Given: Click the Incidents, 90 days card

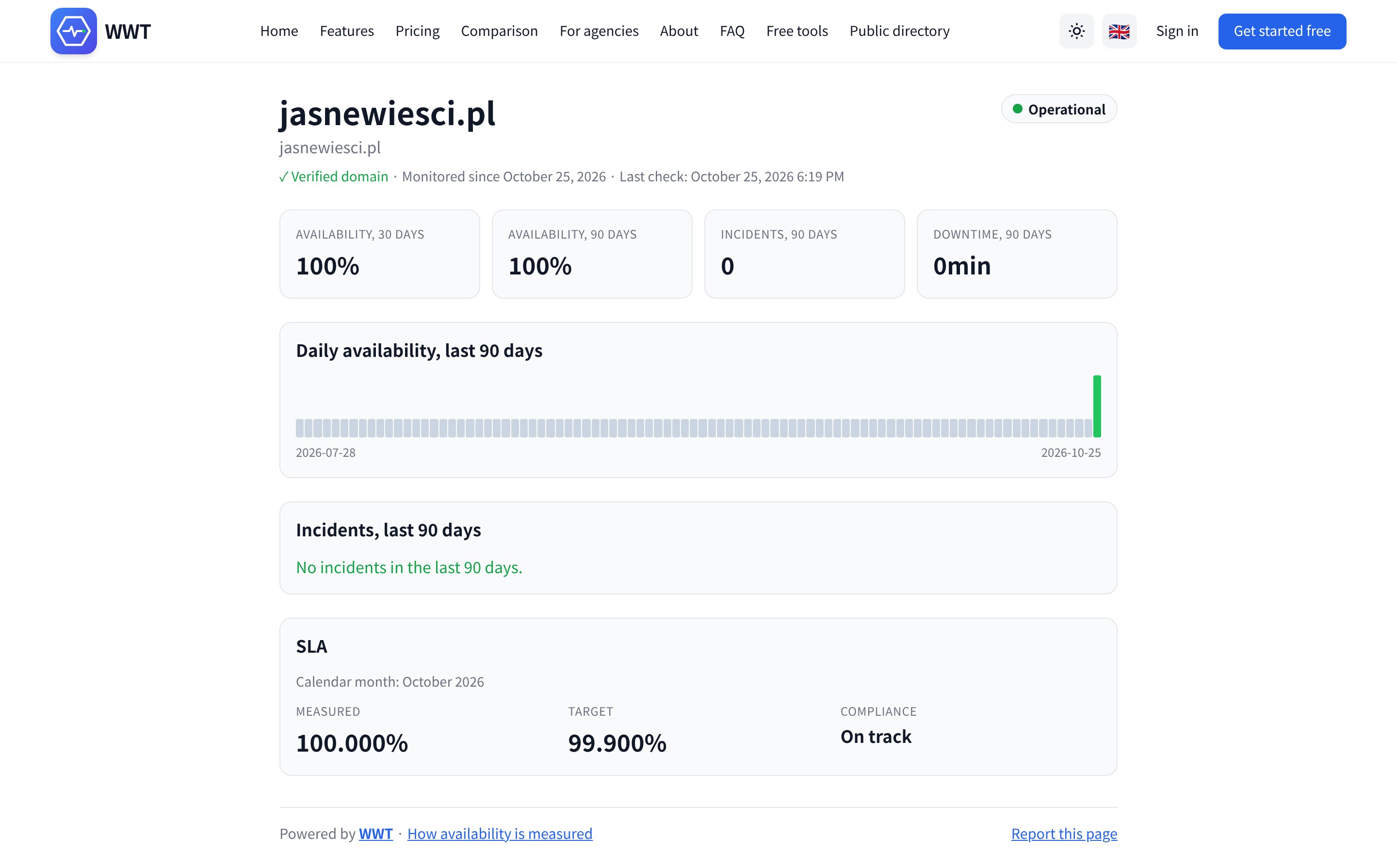Looking at the screenshot, I should [x=804, y=254].
